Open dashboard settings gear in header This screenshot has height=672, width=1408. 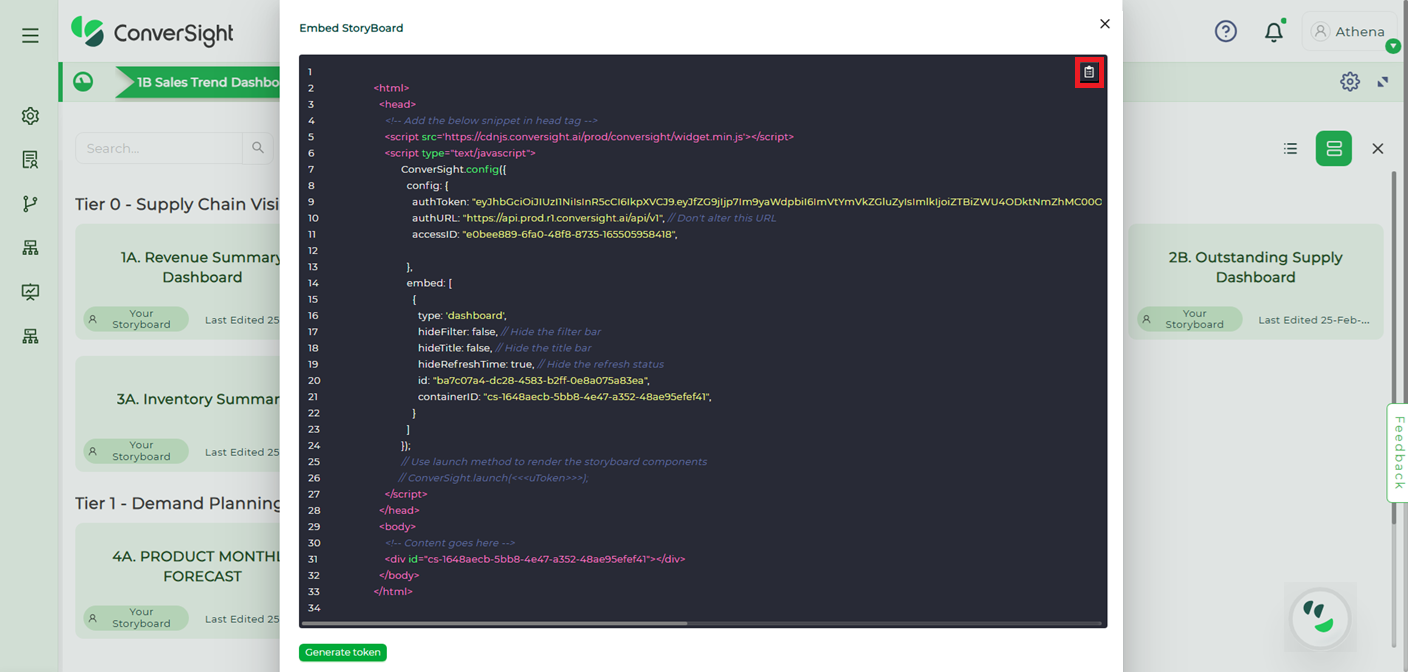coord(1350,81)
